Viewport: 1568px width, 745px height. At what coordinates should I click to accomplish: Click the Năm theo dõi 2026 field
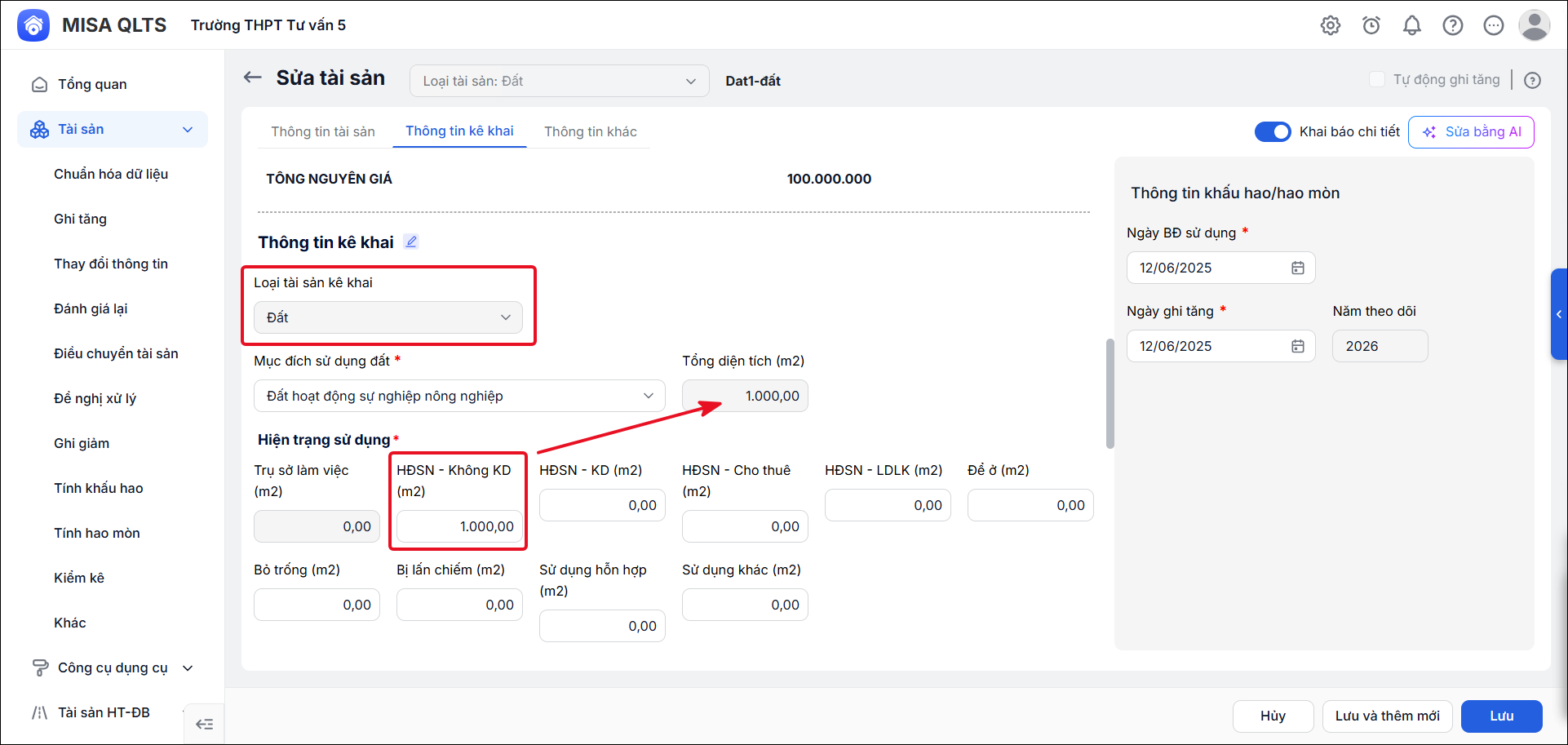(1380, 346)
